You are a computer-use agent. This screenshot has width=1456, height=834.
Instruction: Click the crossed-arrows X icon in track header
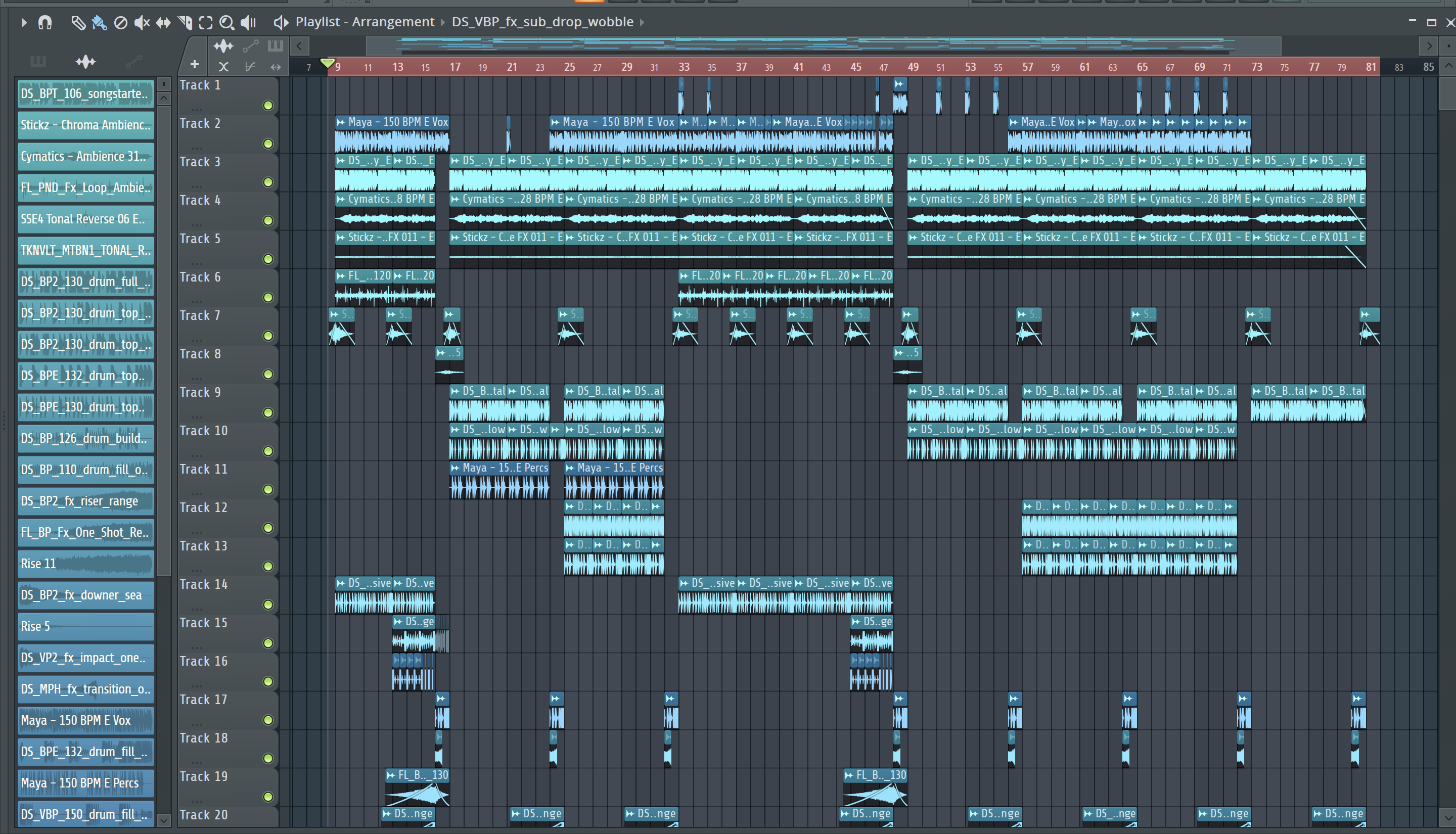tap(223, 67)
